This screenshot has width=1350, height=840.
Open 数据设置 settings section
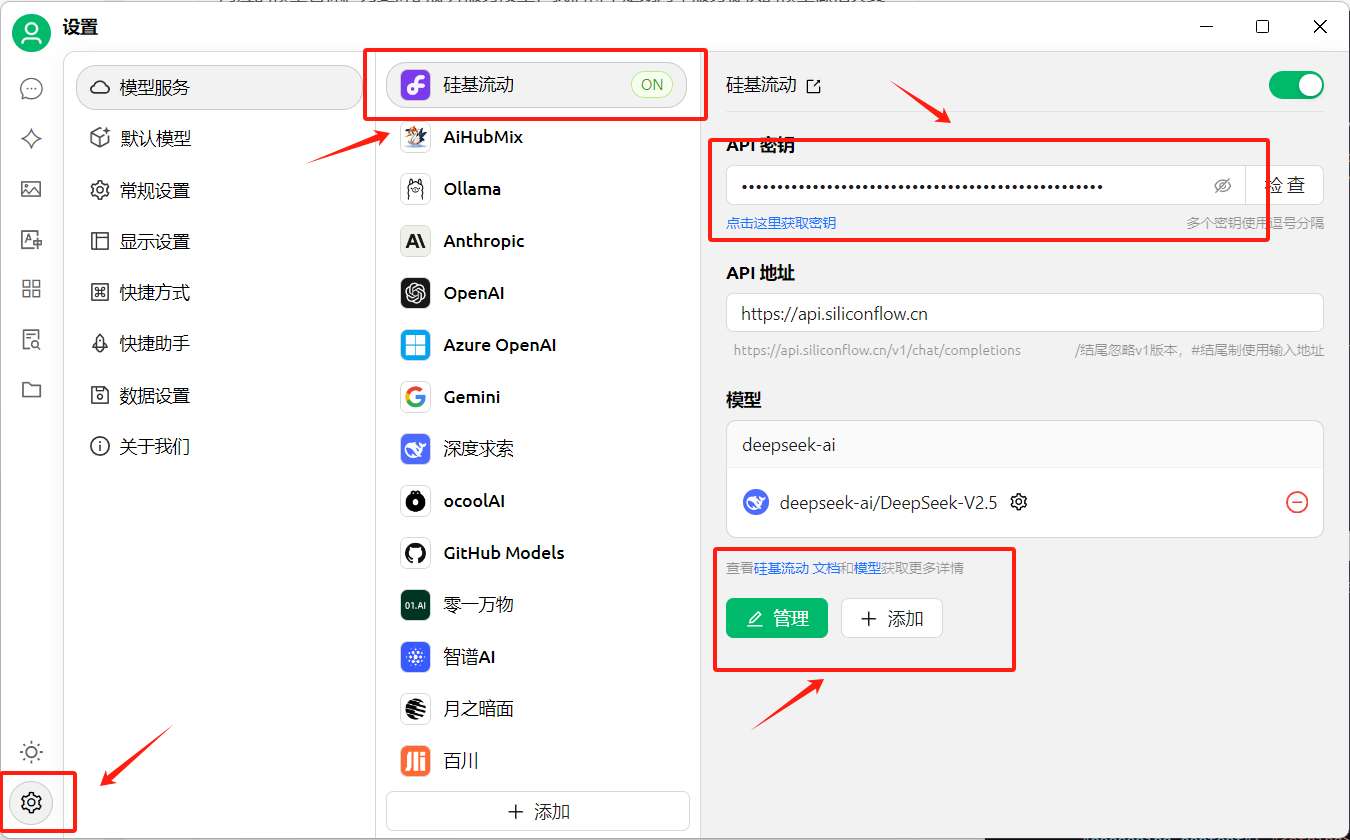[219, 396]
